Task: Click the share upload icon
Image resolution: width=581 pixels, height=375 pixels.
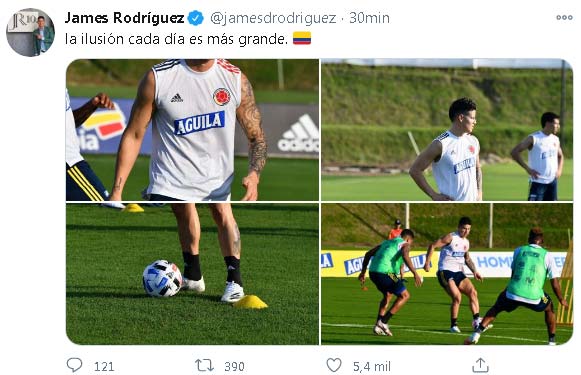Action: [480, 365]
